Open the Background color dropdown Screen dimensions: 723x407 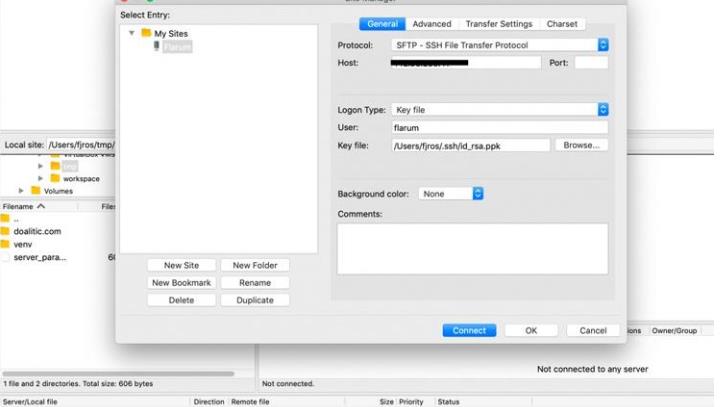pos(477,194)
